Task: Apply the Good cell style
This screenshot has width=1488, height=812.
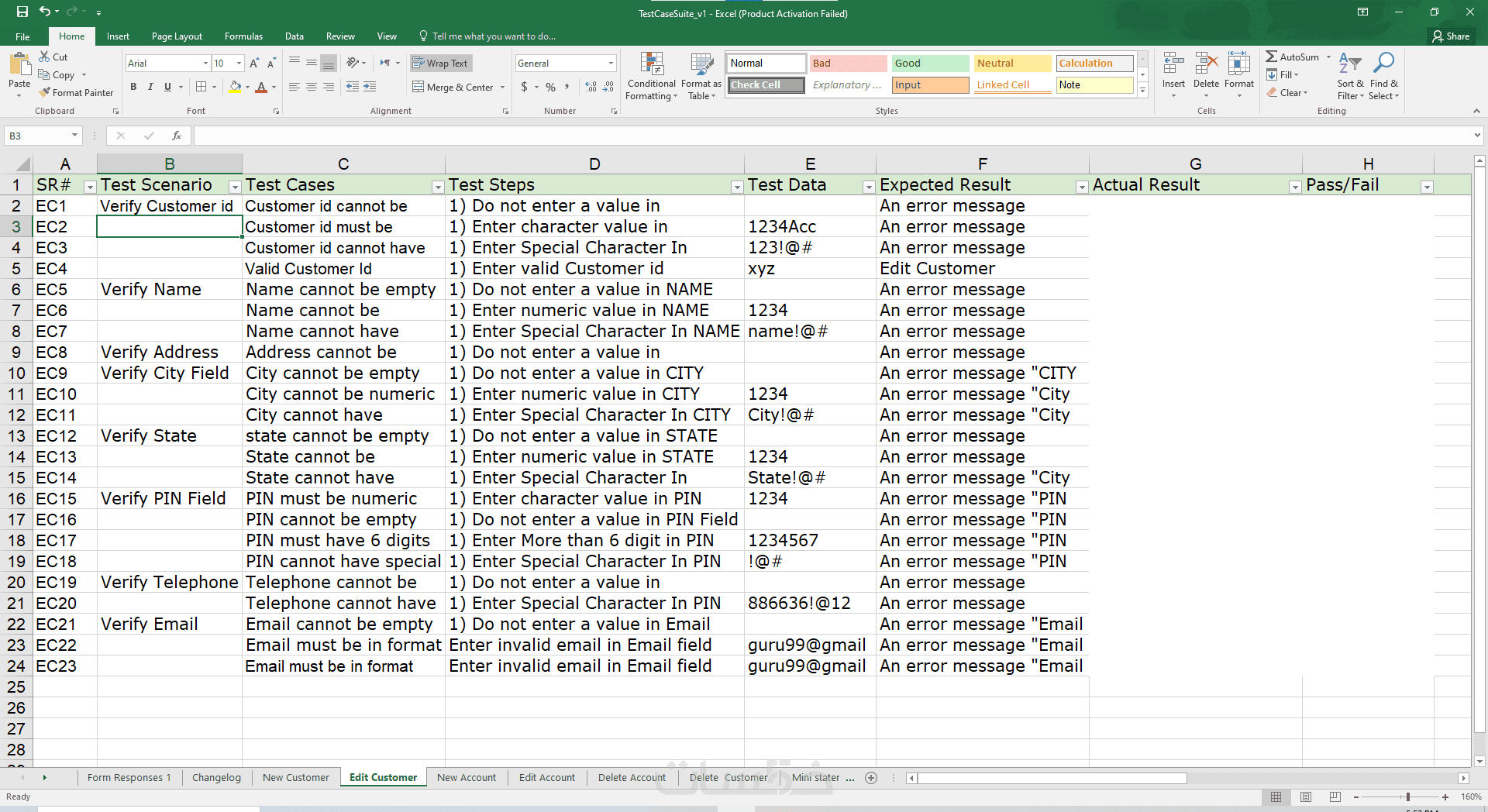Action: 930,64
